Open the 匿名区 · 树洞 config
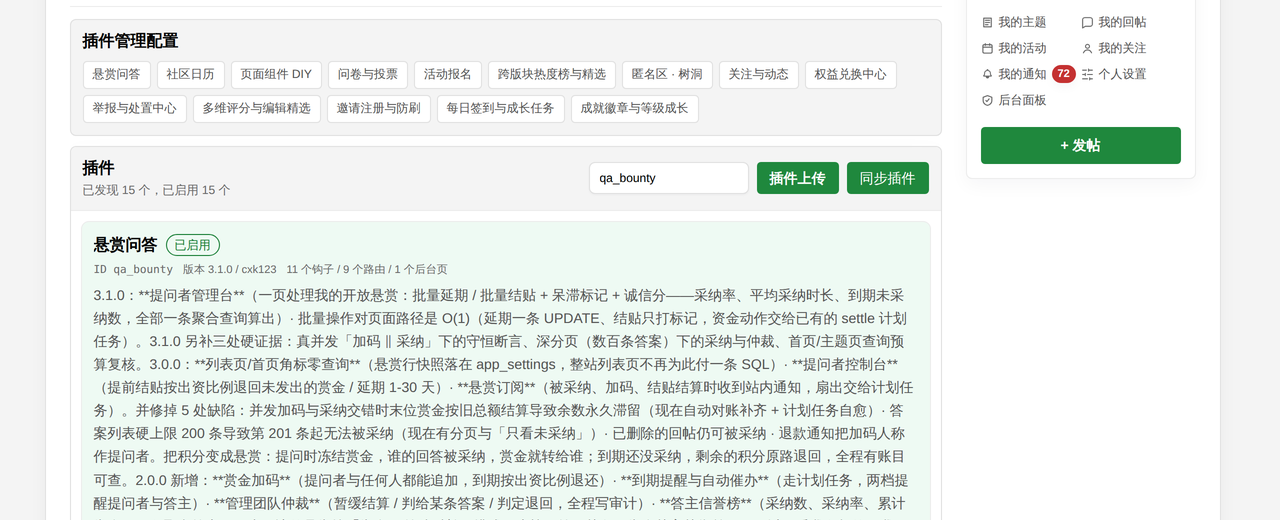 coord(667,75)
